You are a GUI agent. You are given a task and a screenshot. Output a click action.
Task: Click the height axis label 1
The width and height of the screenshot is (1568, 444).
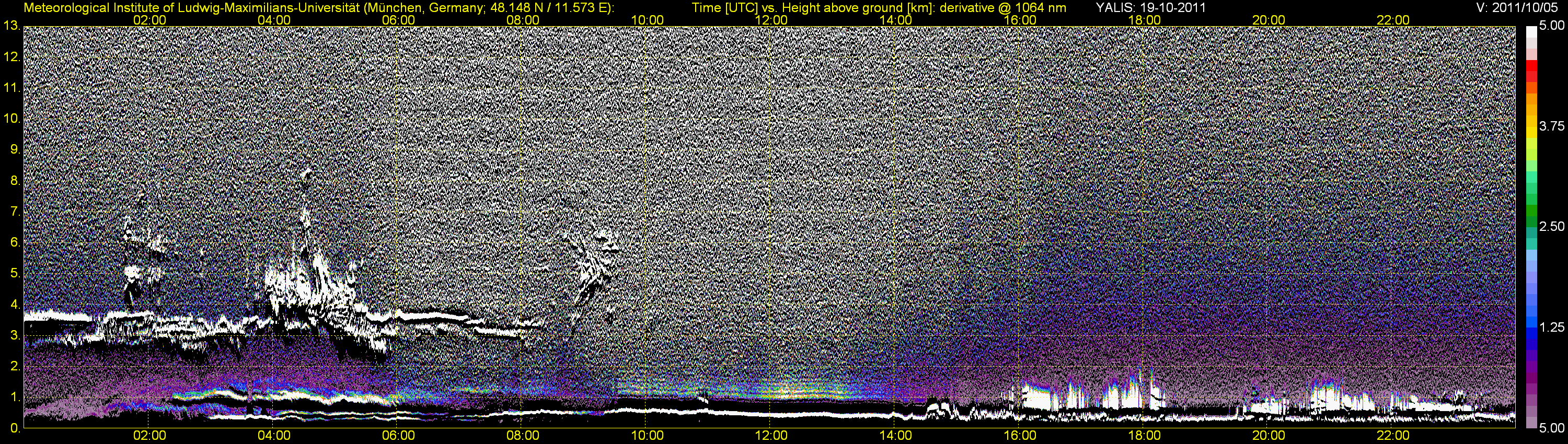(15, 397)
